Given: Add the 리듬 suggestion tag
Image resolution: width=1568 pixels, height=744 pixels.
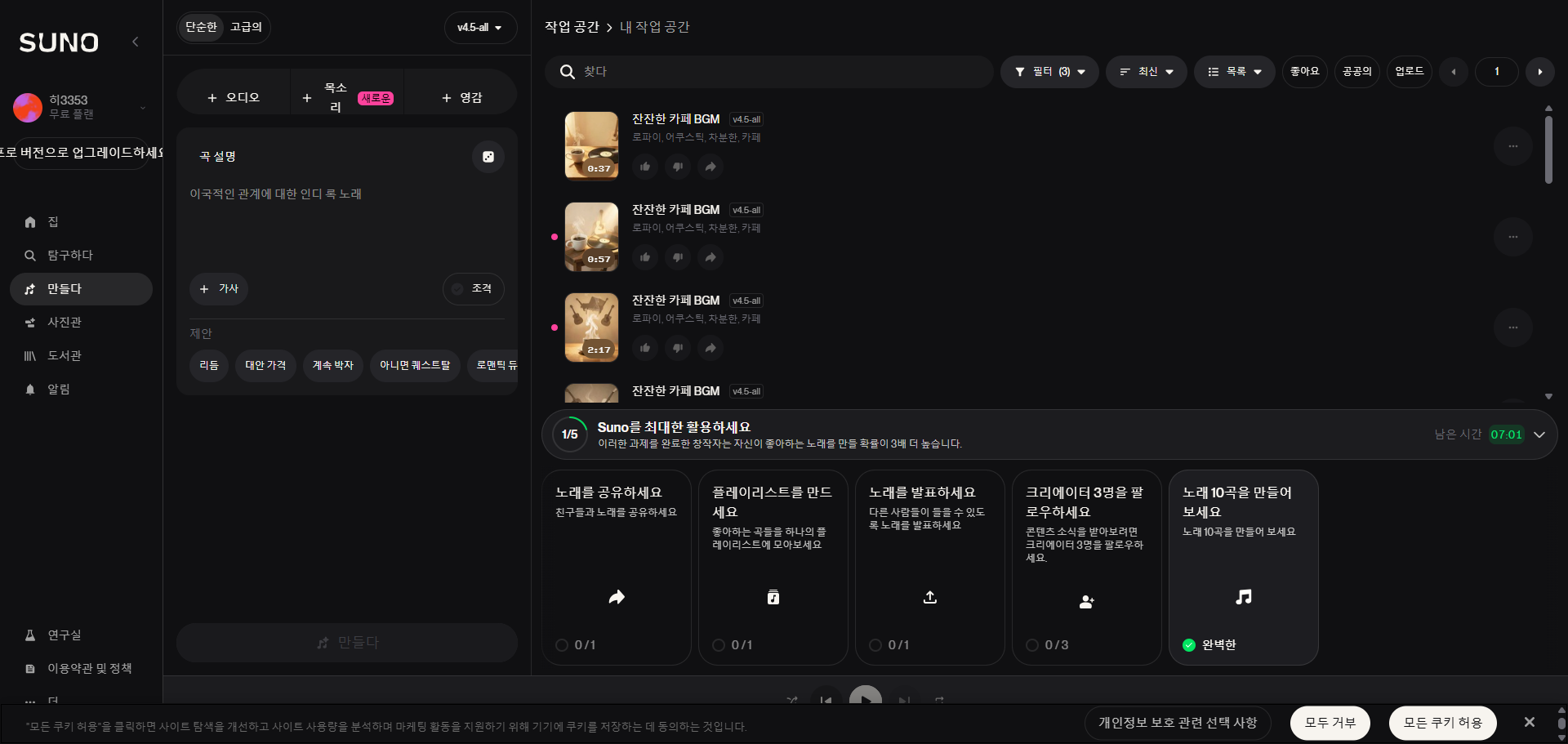Looking at the screenshot, I should pyautogui.click(x=209, y=365).
